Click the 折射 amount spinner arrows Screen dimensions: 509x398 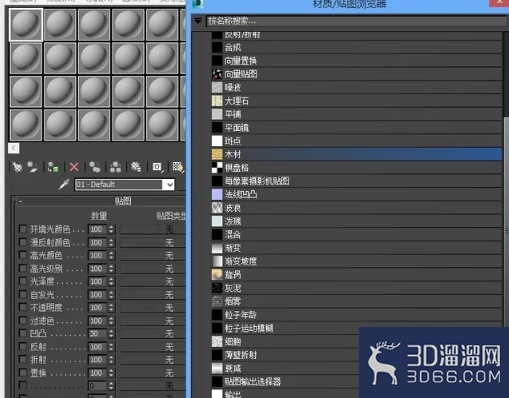pos(111,360)
